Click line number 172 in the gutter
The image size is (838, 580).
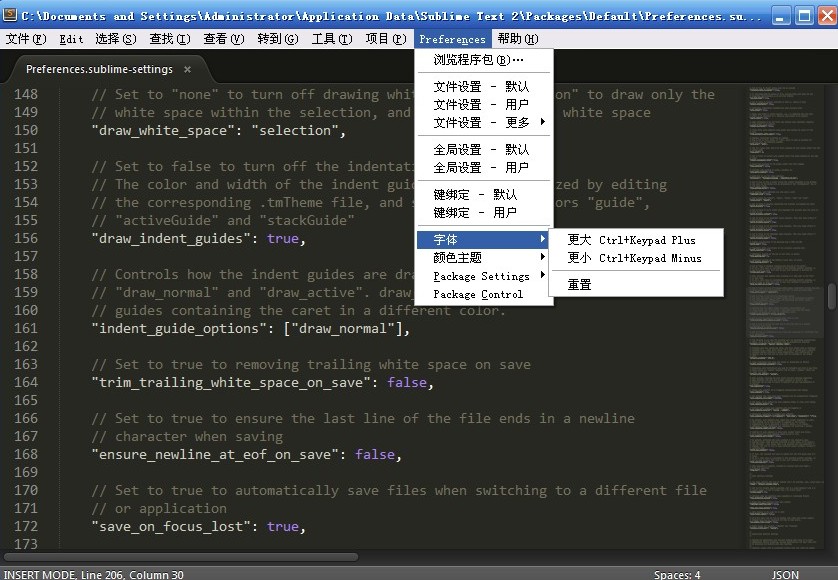tap(26, 527)
